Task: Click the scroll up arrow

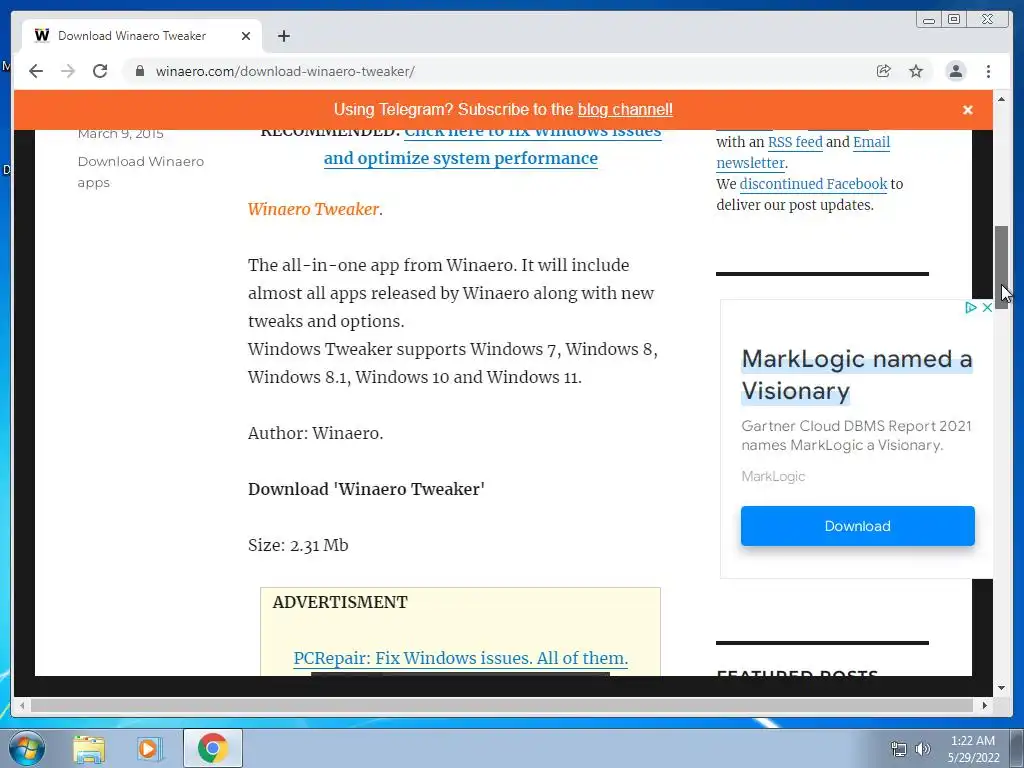Action: point(1001,99)
